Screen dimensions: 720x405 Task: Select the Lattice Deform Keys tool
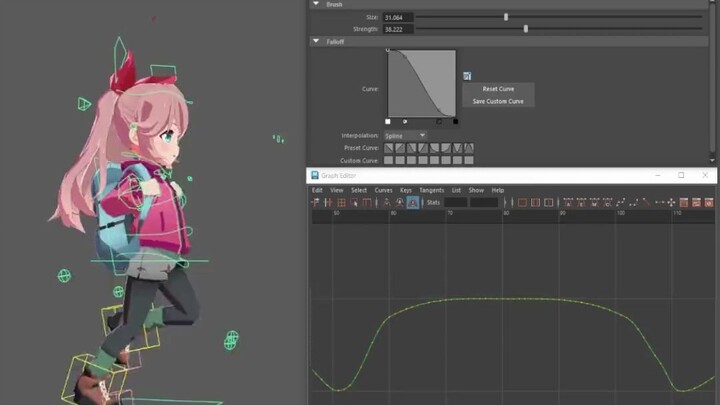[x=341, y=203]
